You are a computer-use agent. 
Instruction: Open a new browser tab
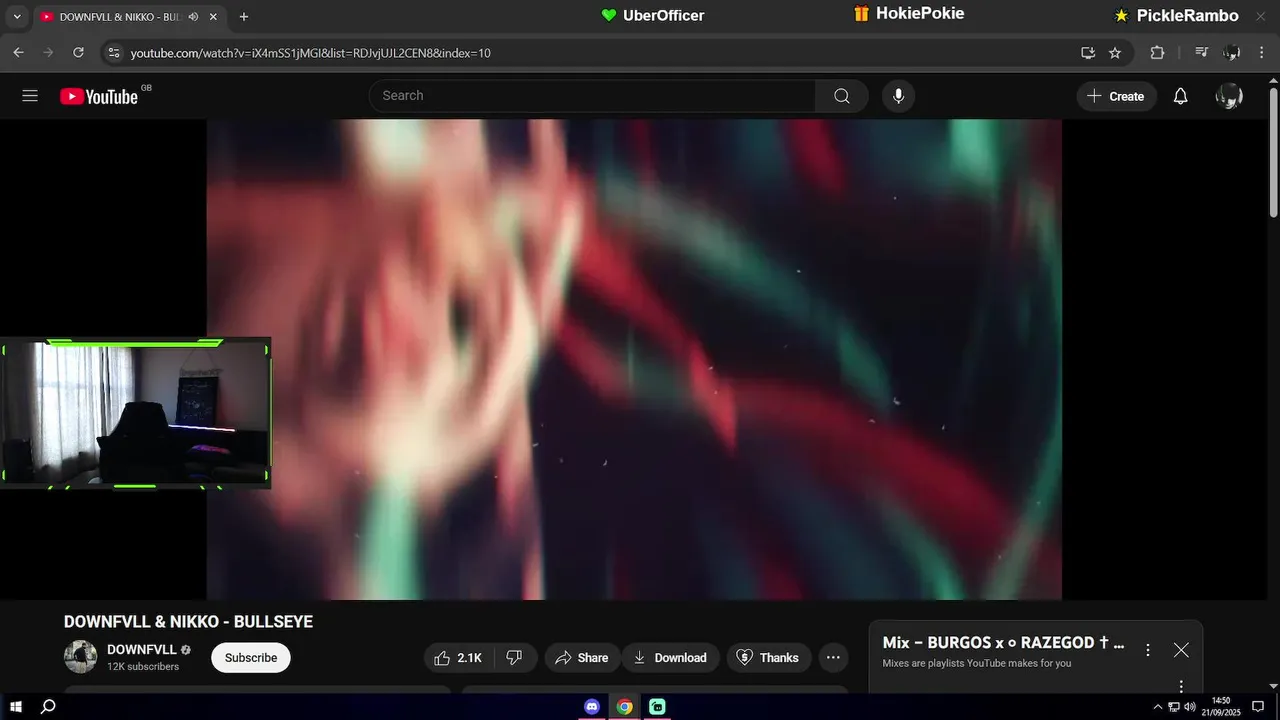(x=244, y=17)
